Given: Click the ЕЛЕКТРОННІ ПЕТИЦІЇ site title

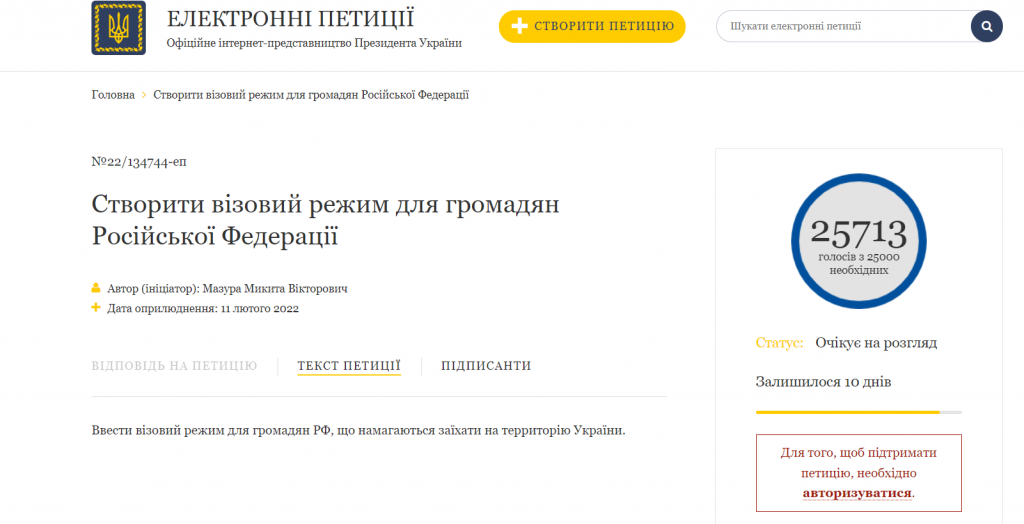Looking at the screenshot, I should 290,19.
